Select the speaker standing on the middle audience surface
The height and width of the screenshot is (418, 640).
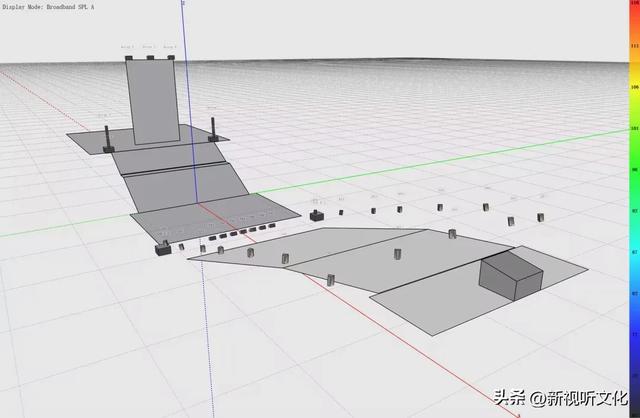click(x=398, y=254)
